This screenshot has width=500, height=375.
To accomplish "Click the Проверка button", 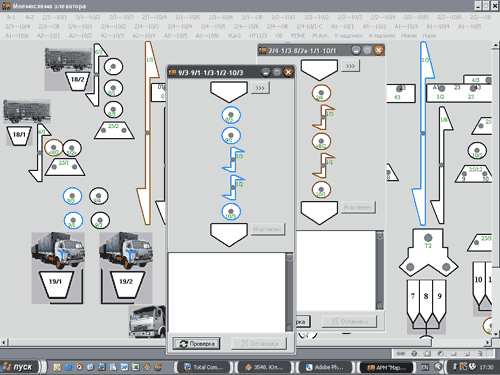I will pyautogui.click(x=196, y=344).
